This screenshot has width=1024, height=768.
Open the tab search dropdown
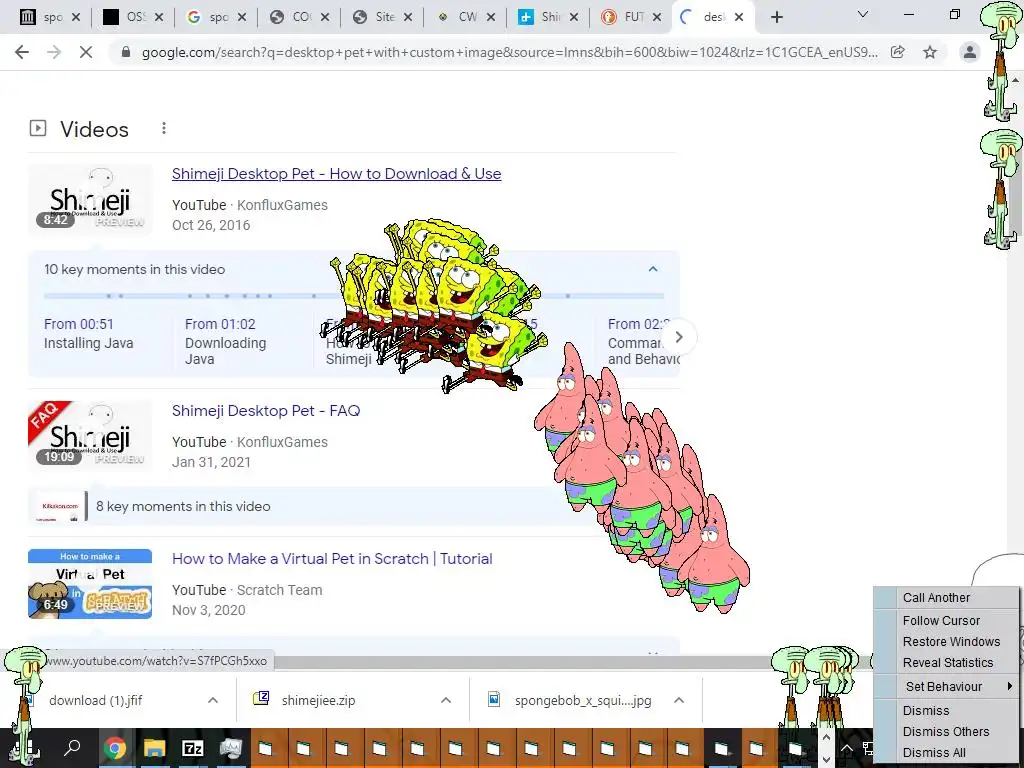pos(863,15)
